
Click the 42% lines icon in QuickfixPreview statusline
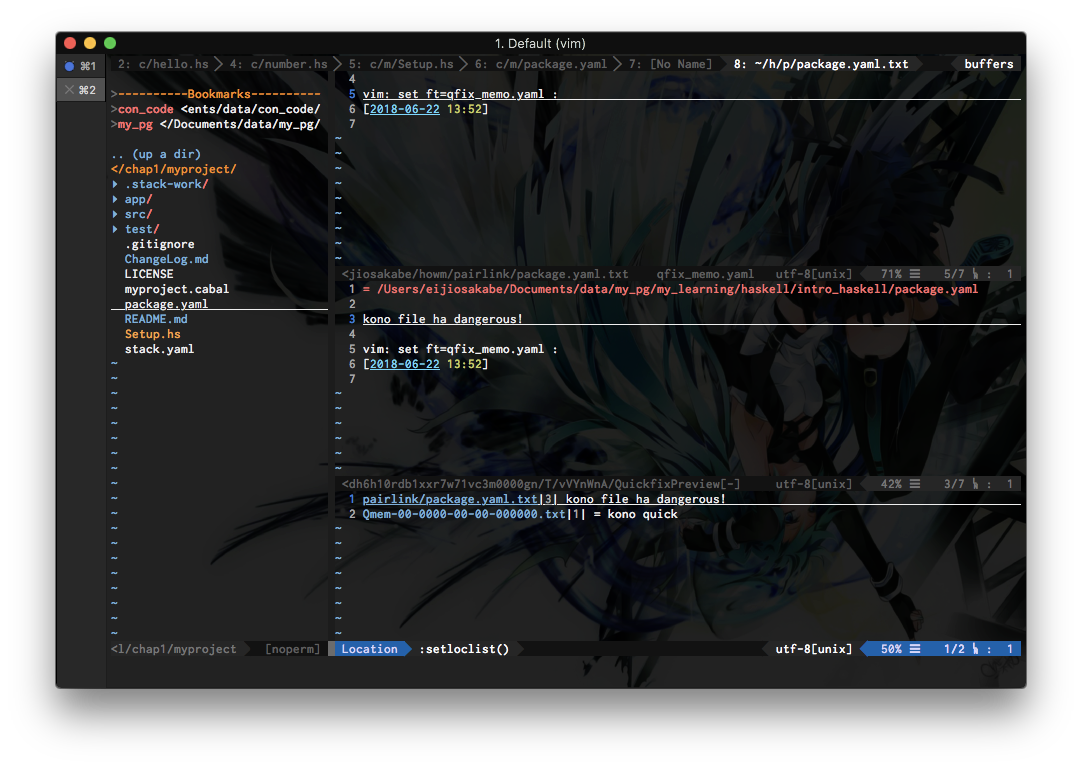pyautogui.click(x=915, y=484)
